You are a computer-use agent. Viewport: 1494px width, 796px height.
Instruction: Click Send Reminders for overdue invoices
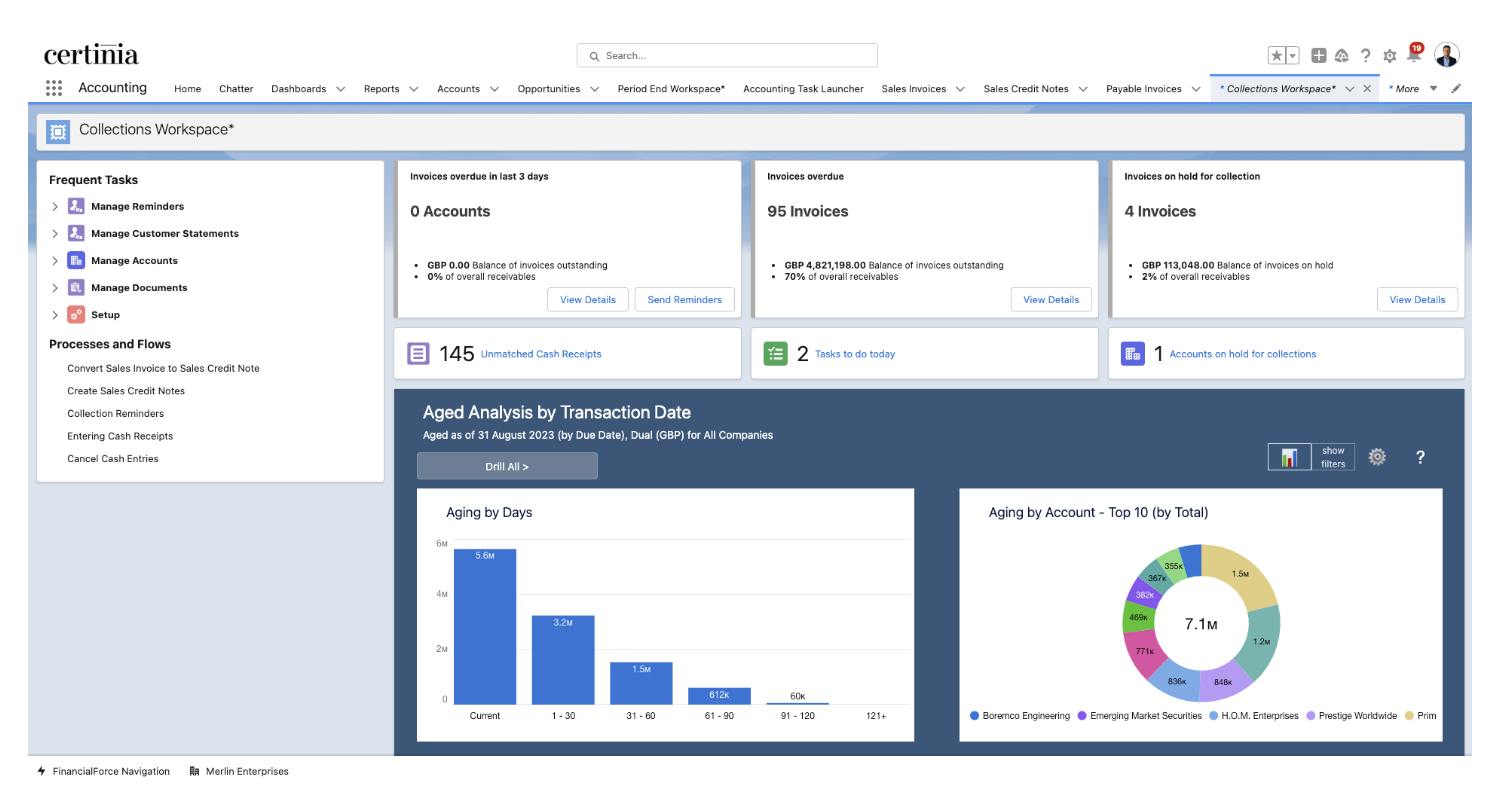tap(684, 299)
